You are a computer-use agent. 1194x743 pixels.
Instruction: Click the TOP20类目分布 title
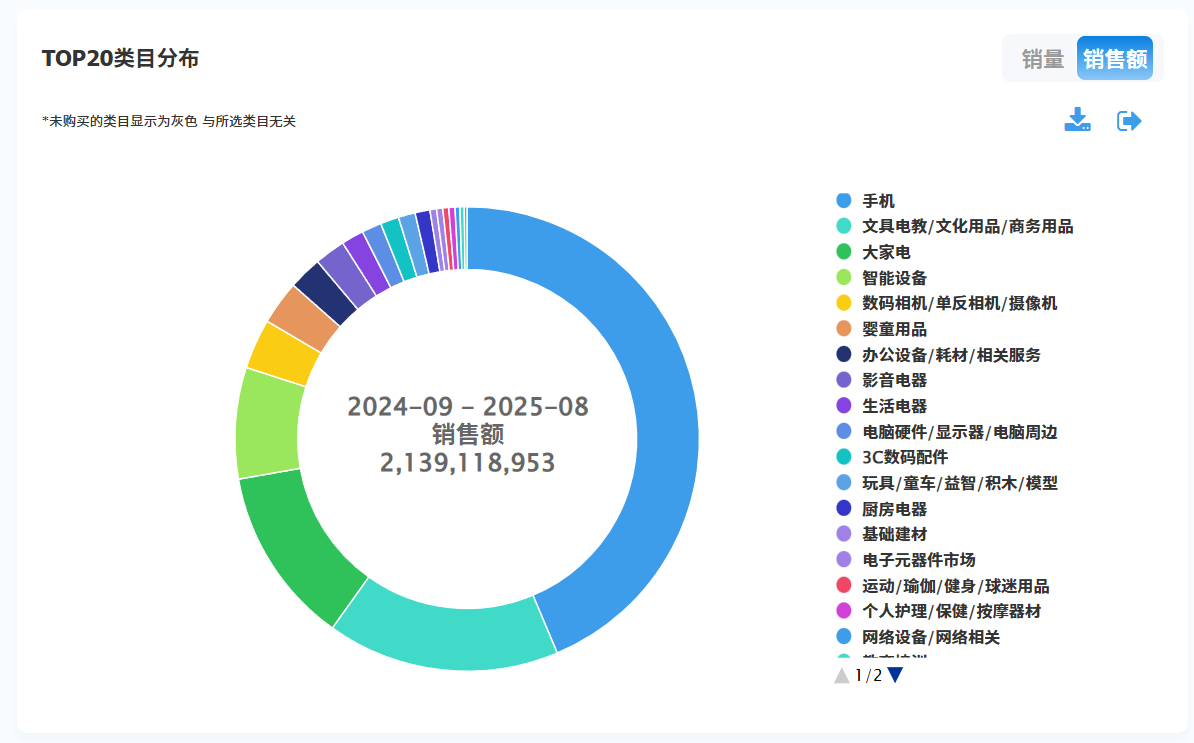coord(120,59)
